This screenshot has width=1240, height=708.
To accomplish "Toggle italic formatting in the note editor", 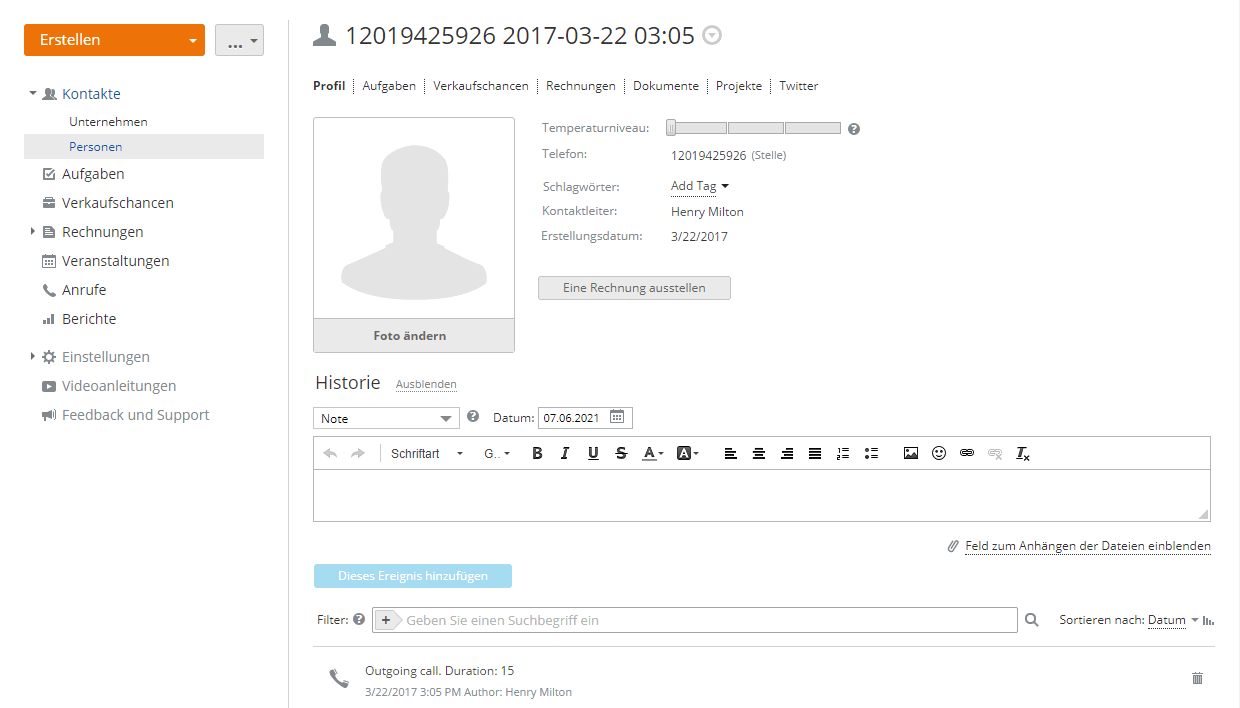I will [x=565, y=453].
